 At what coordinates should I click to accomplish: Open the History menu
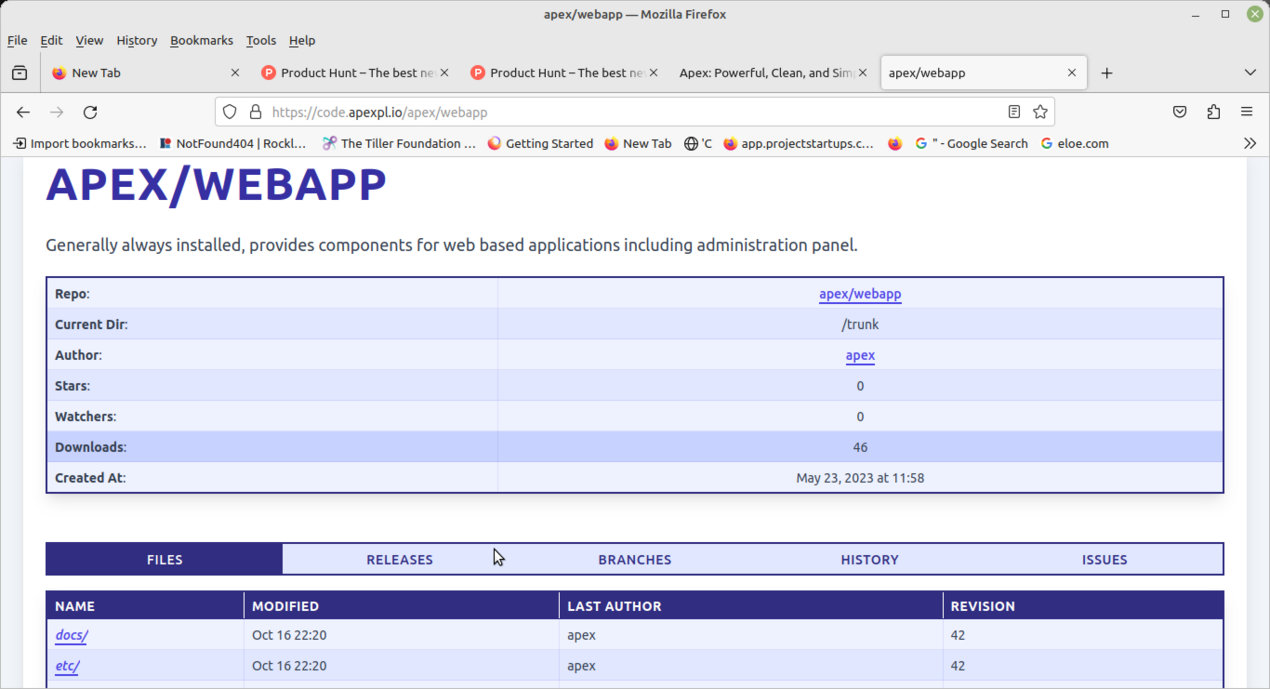click(137, 40)
